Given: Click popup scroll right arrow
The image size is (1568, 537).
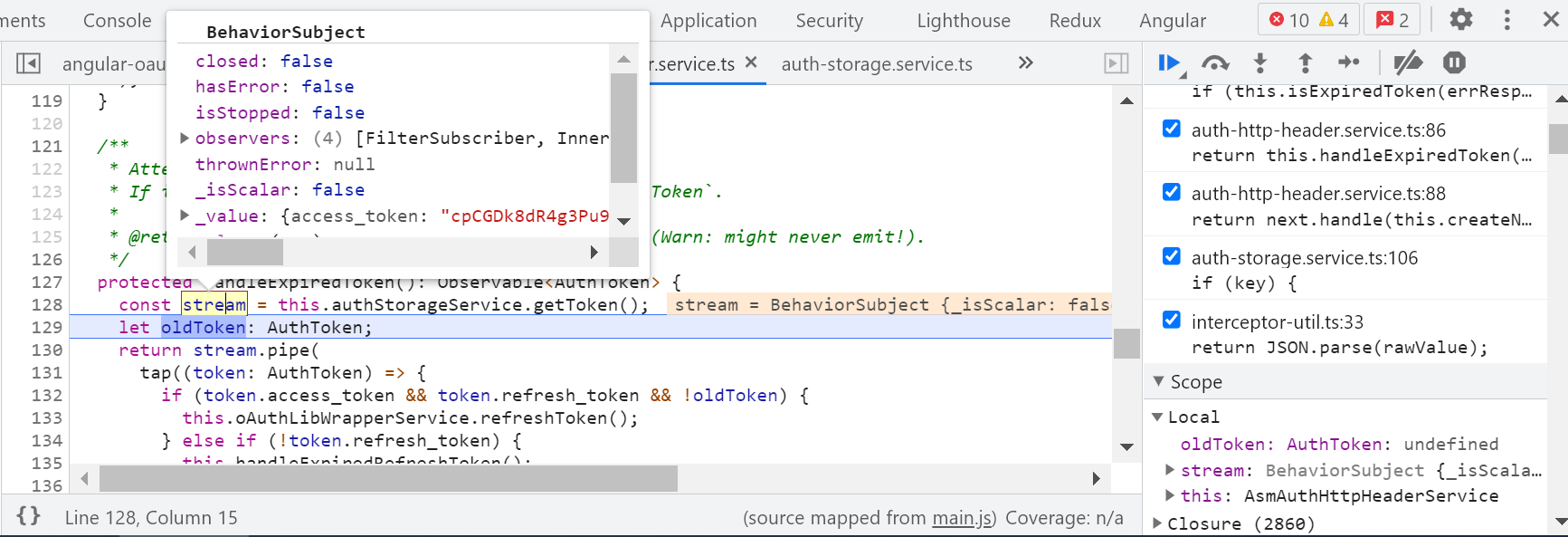Looking at the screenshot, I should [x=594, y=252].
